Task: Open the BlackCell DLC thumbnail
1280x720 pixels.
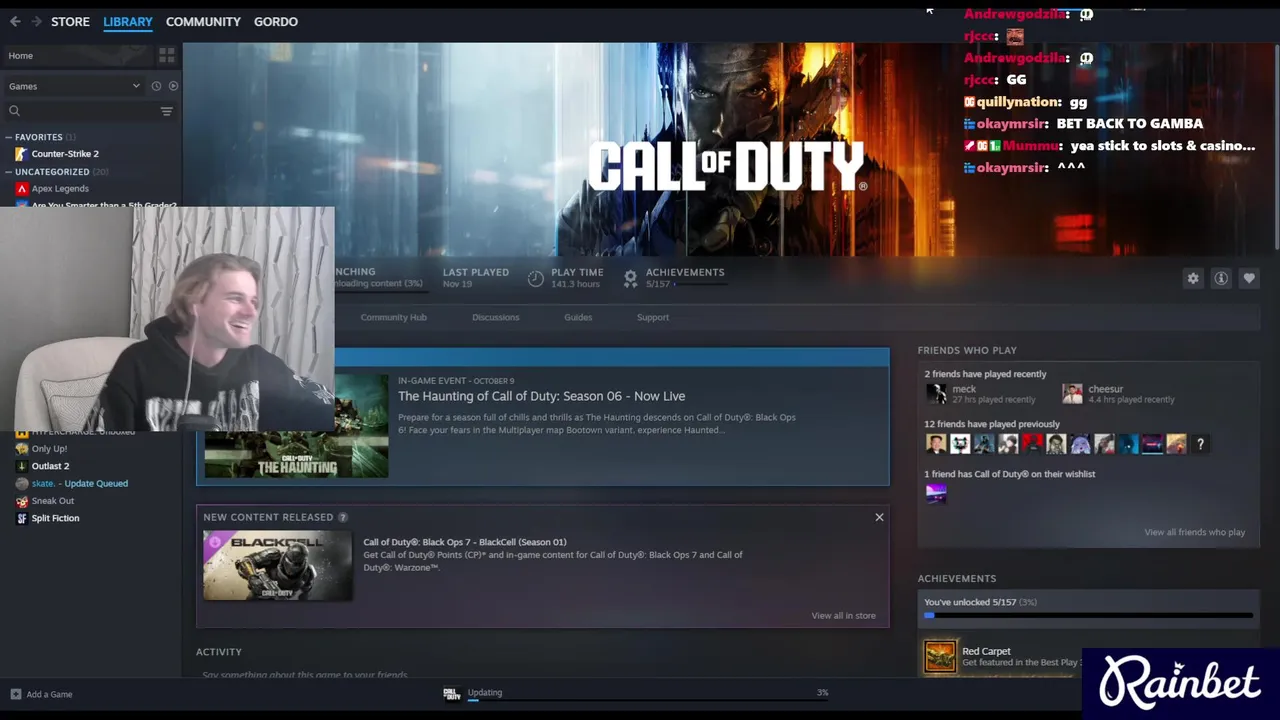Action: (x=277, y=565)
